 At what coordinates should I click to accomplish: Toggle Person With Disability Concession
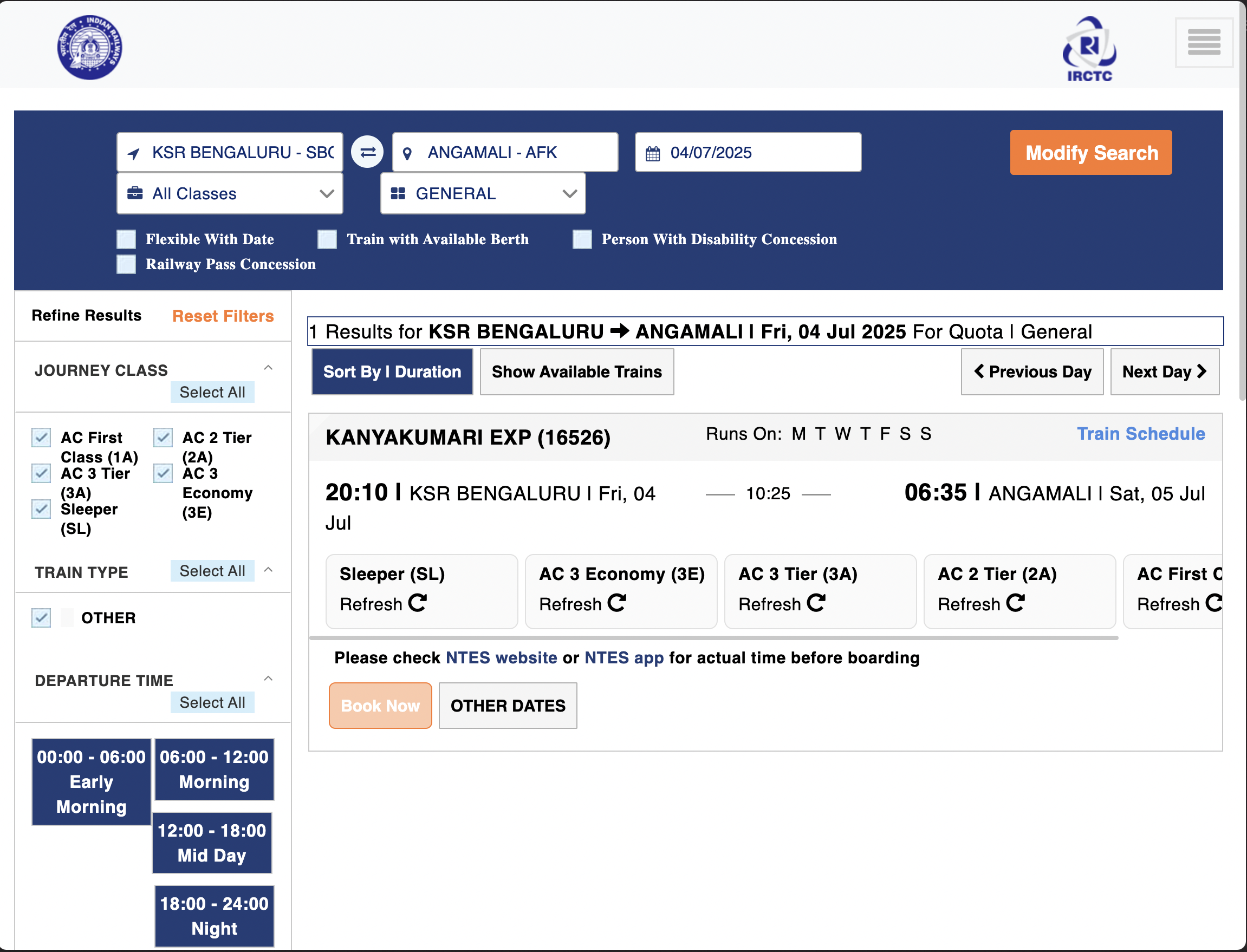pyautogui.click(x=582, y=239)
